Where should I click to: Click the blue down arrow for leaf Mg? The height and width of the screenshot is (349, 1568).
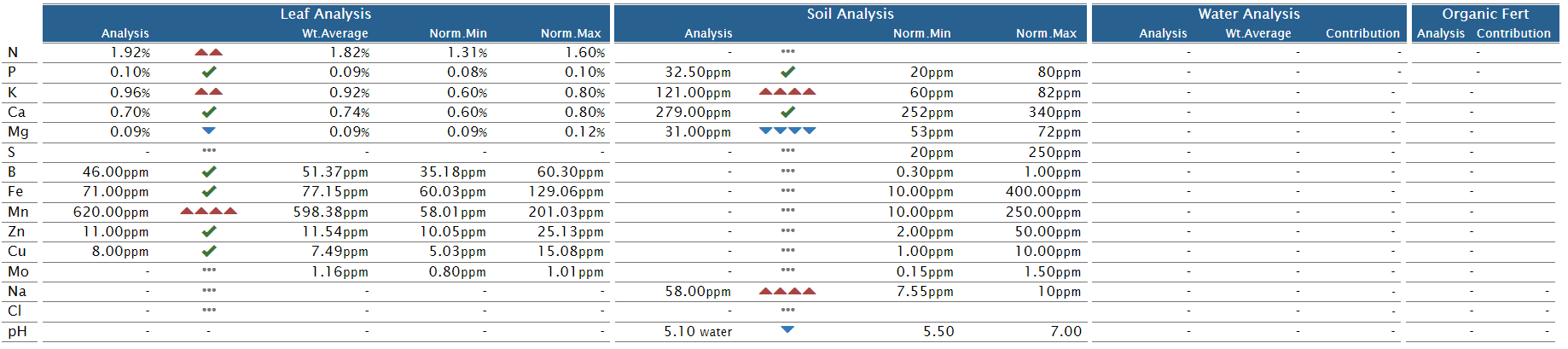tap(209, 131)
